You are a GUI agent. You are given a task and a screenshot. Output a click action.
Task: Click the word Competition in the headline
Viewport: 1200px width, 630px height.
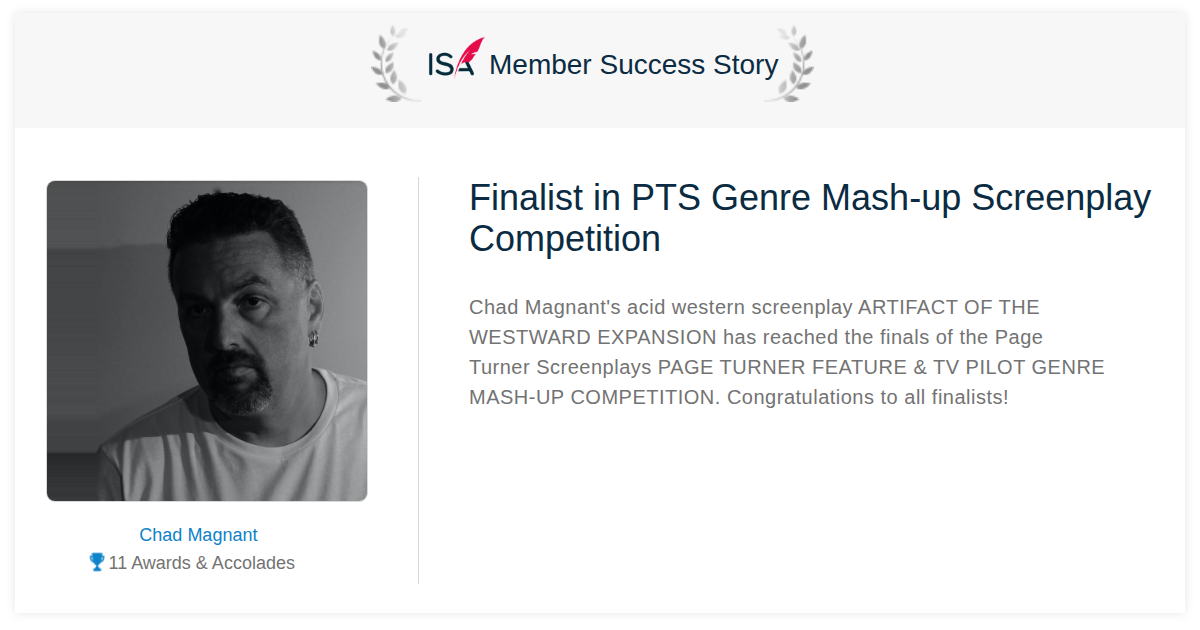[x=565, y=239]
